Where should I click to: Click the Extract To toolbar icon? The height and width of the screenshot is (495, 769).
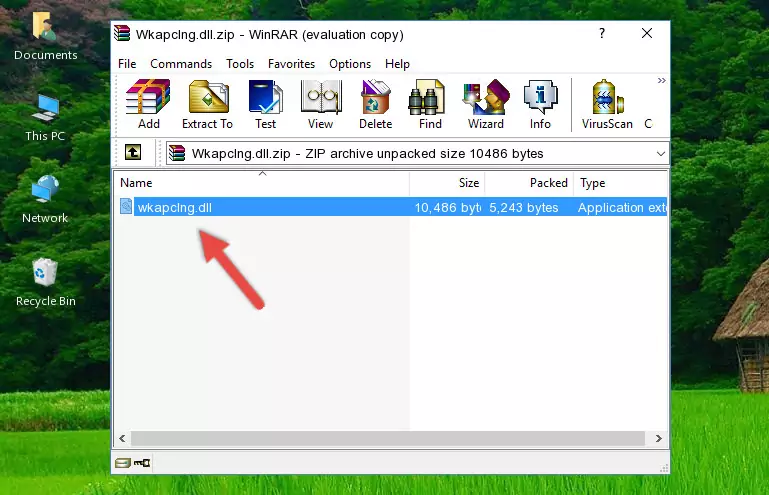point(207,104)
